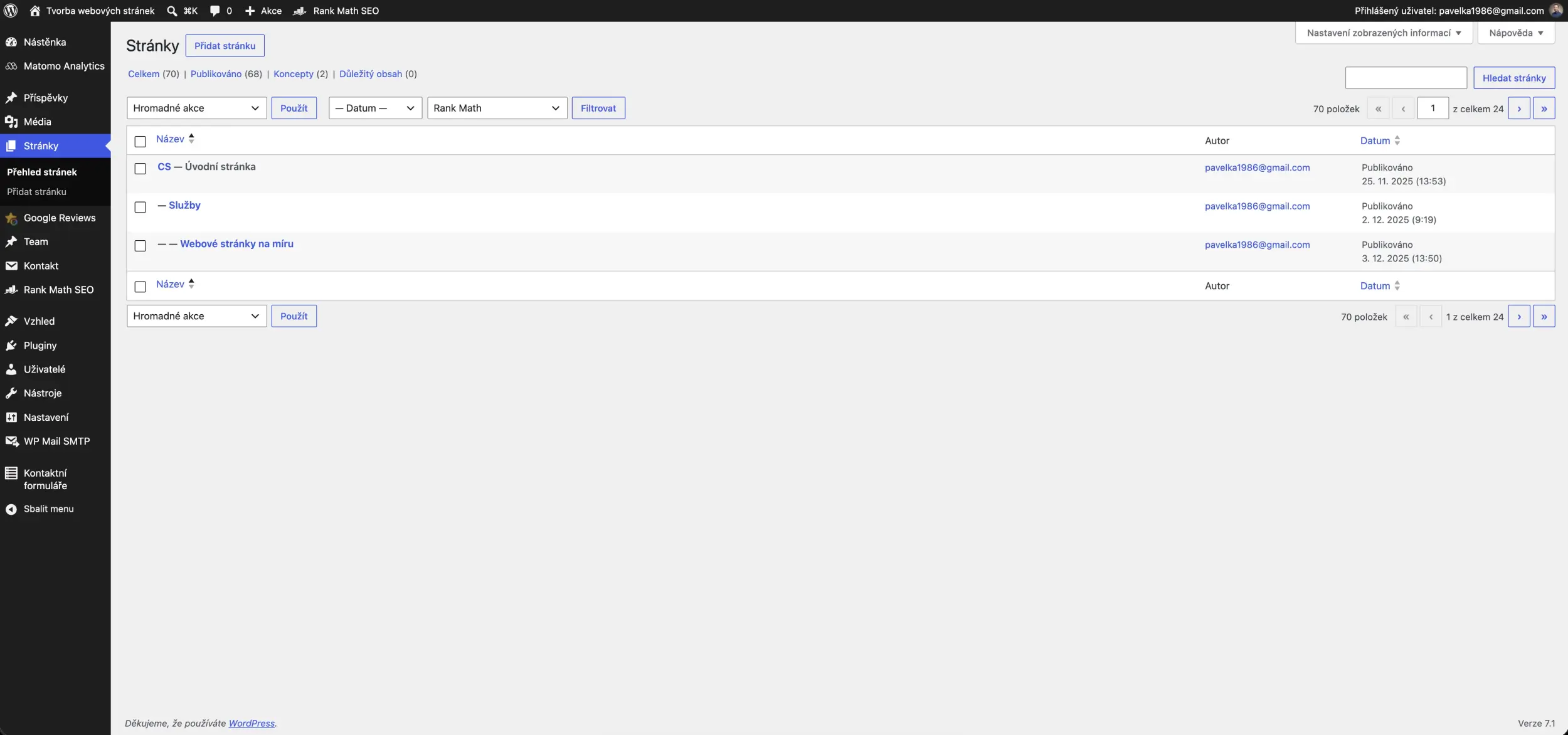The width and height of the screenshot is (1568, 735).
Task: Toggle the select-all checkbox in table header
Action: [140, 141]
